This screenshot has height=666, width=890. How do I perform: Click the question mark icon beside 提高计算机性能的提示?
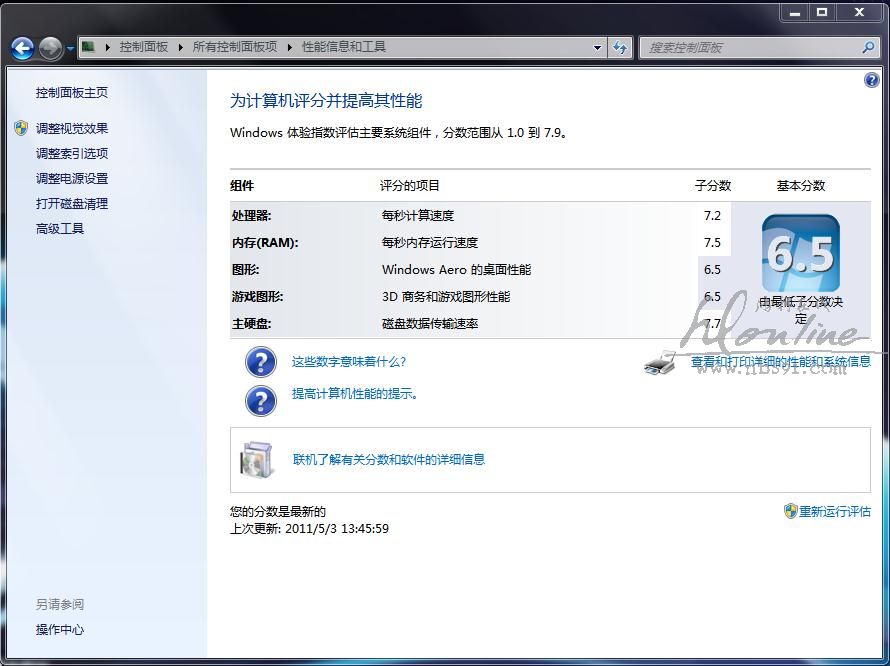(x=261, y=400)
